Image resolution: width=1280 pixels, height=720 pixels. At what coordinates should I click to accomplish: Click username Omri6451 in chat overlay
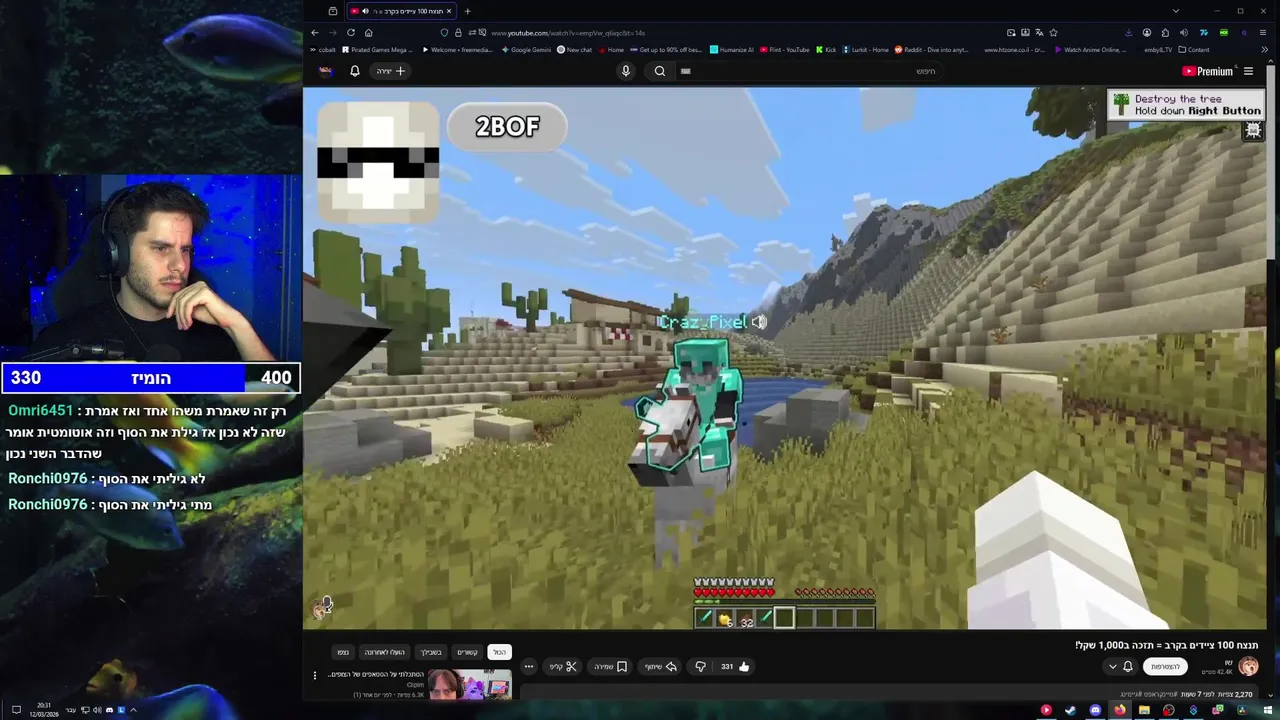pos(41,411)
